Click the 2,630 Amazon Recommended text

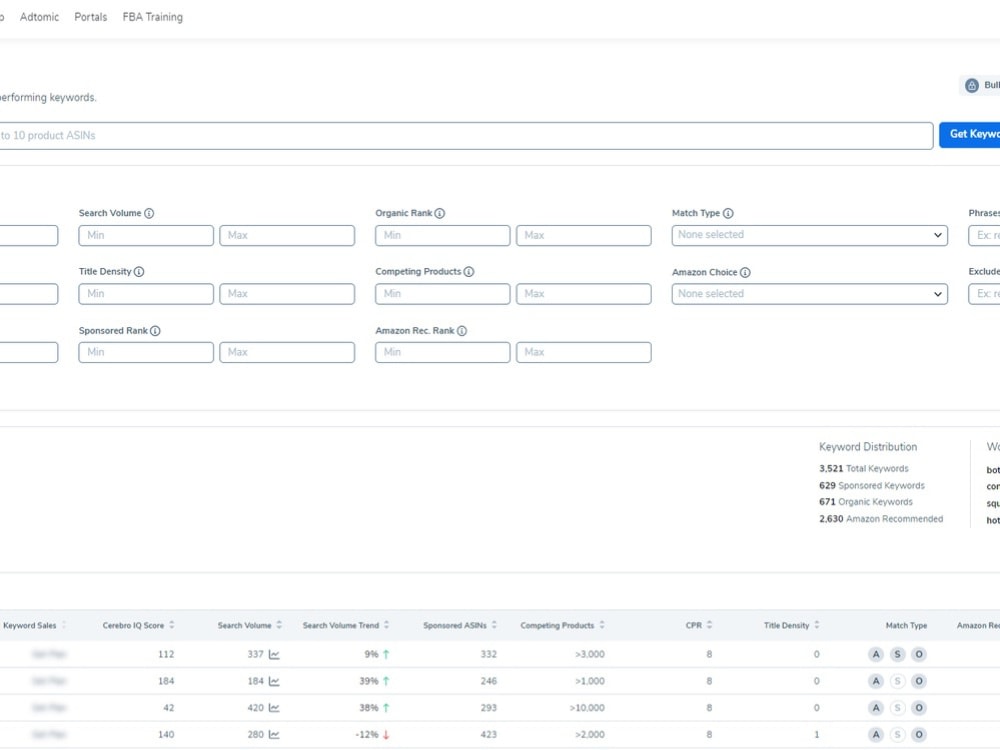(881, 519)
